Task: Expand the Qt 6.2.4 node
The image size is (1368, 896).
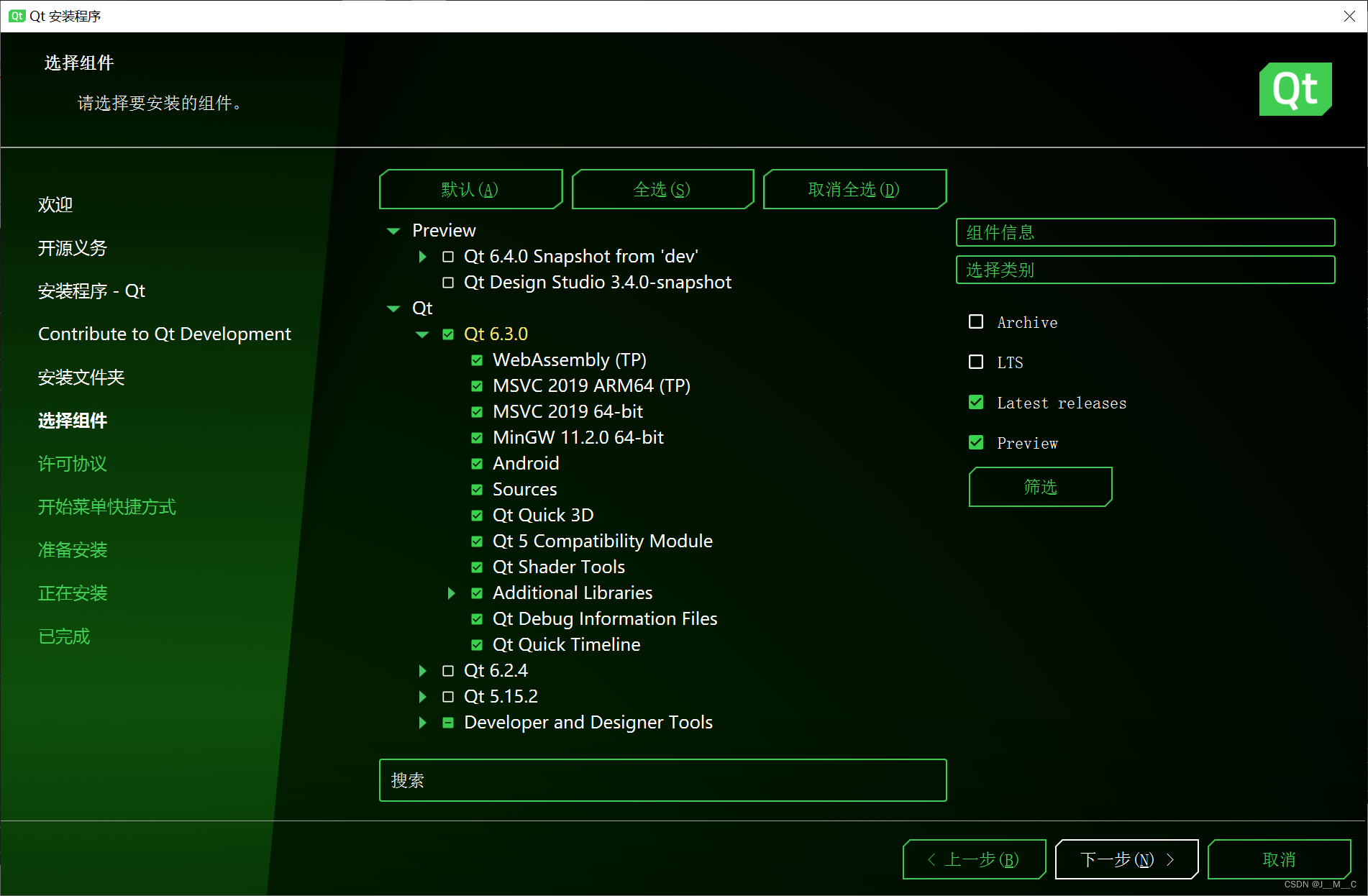Action: point(423,671)
